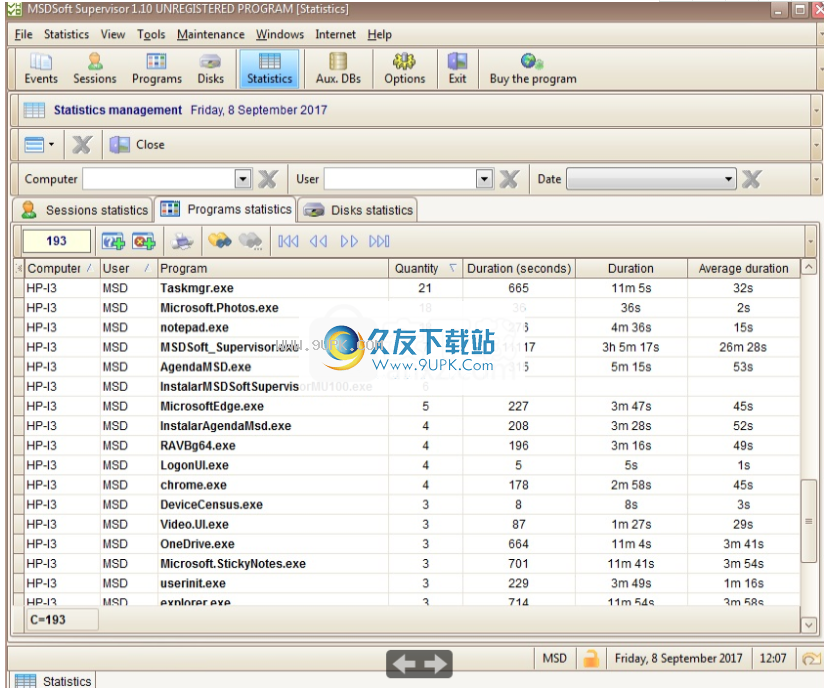Image resolution: width=824 pixels, height=696 pixels.
Task: Click the printer icon
Action: tap(182, 241)
